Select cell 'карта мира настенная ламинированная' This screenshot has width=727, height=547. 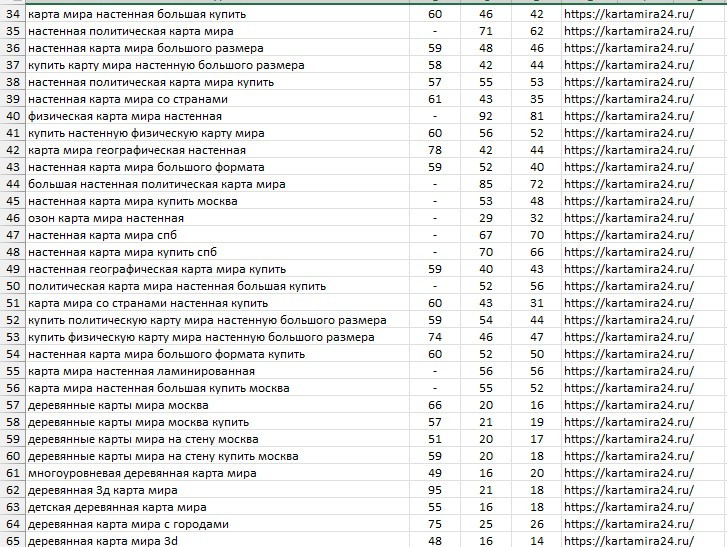[217, 371]
